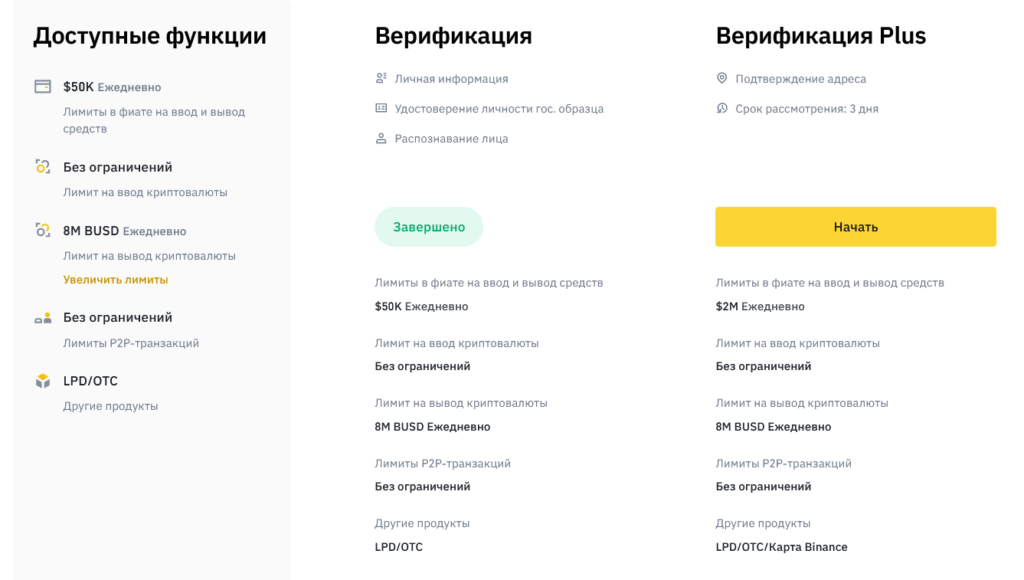The height and width of the screenshot is (580, 1024).
Task: Select the Верификация Plus column header
Action: pyautogui.click(x=820, y=35)
